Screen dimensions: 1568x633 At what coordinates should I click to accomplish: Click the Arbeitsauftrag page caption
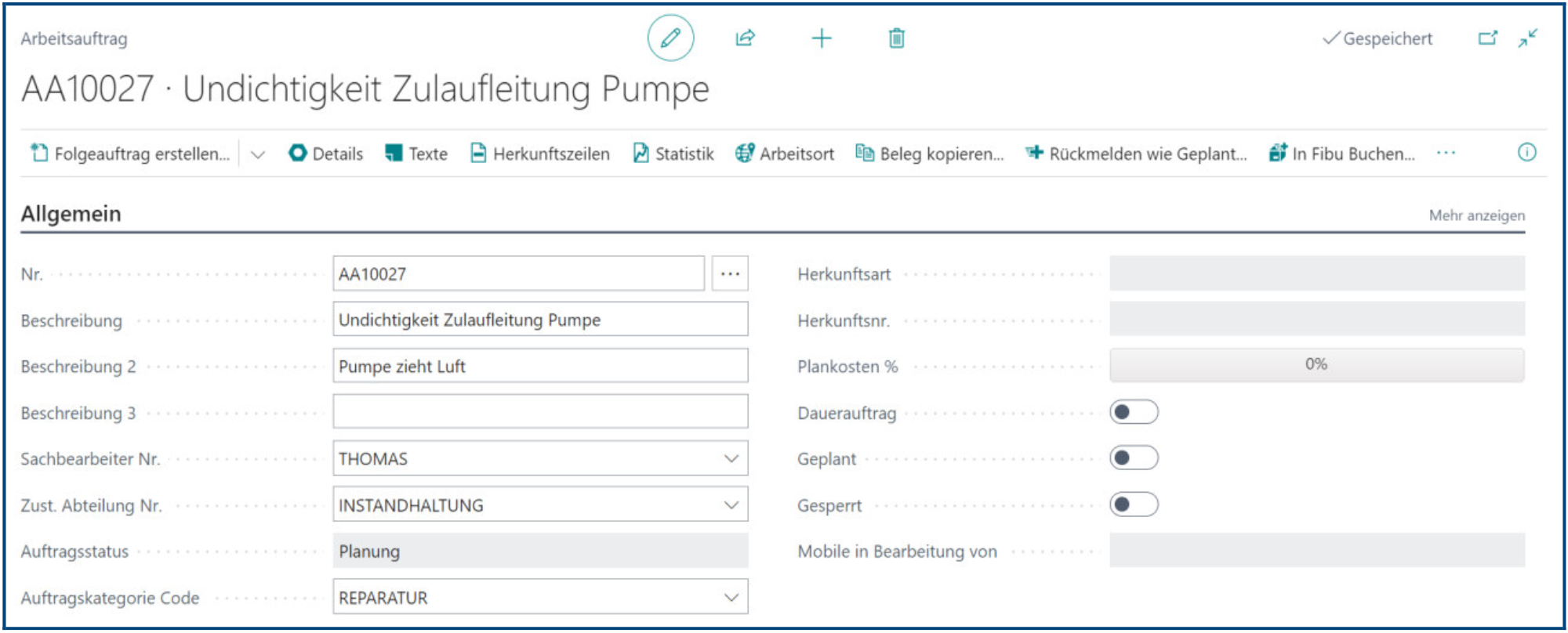click(74, 38)
